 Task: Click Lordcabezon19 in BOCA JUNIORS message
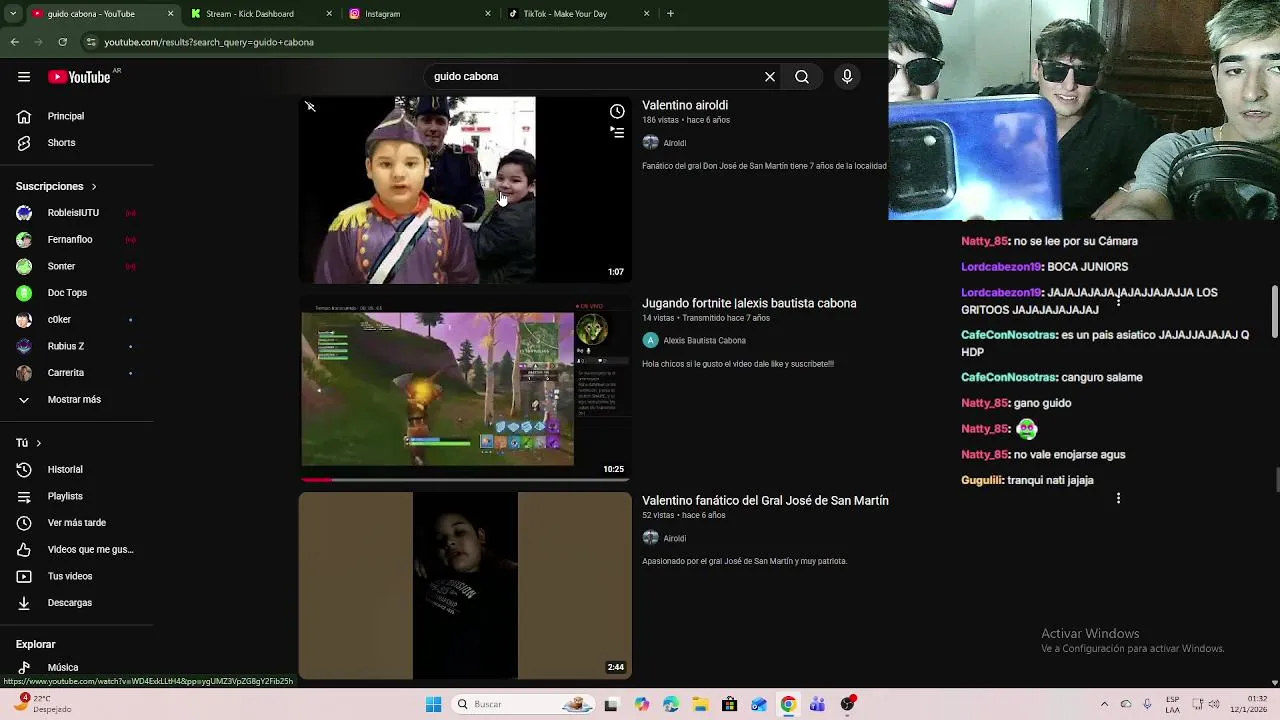tap(1002, 267)
